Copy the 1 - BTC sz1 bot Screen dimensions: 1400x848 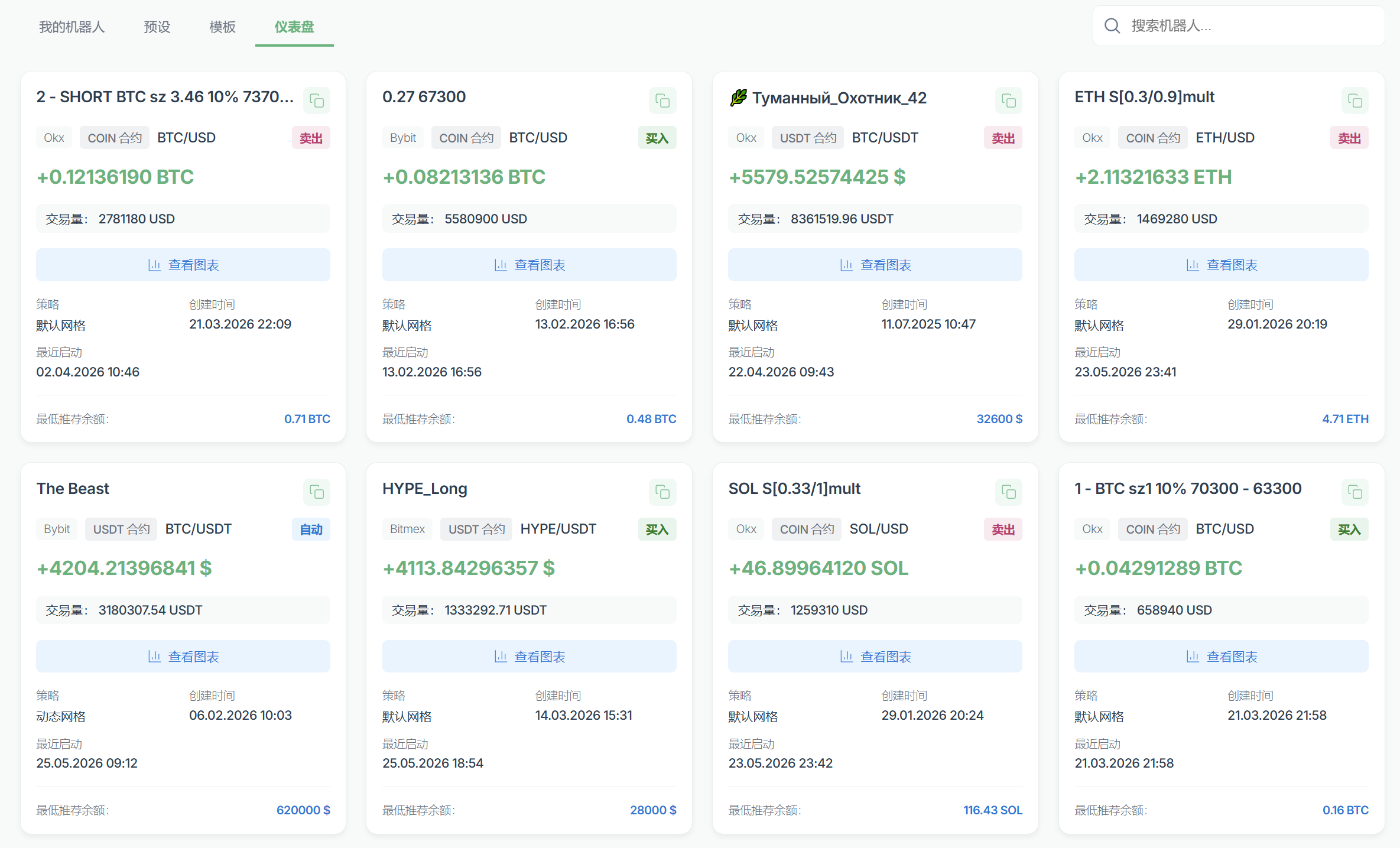tap(1355, 492)
